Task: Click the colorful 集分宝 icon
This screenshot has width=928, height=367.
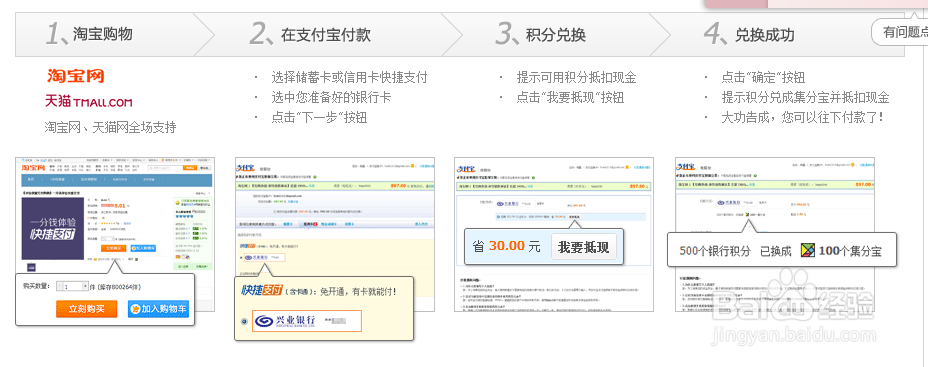Action: [x=807, y=250]
